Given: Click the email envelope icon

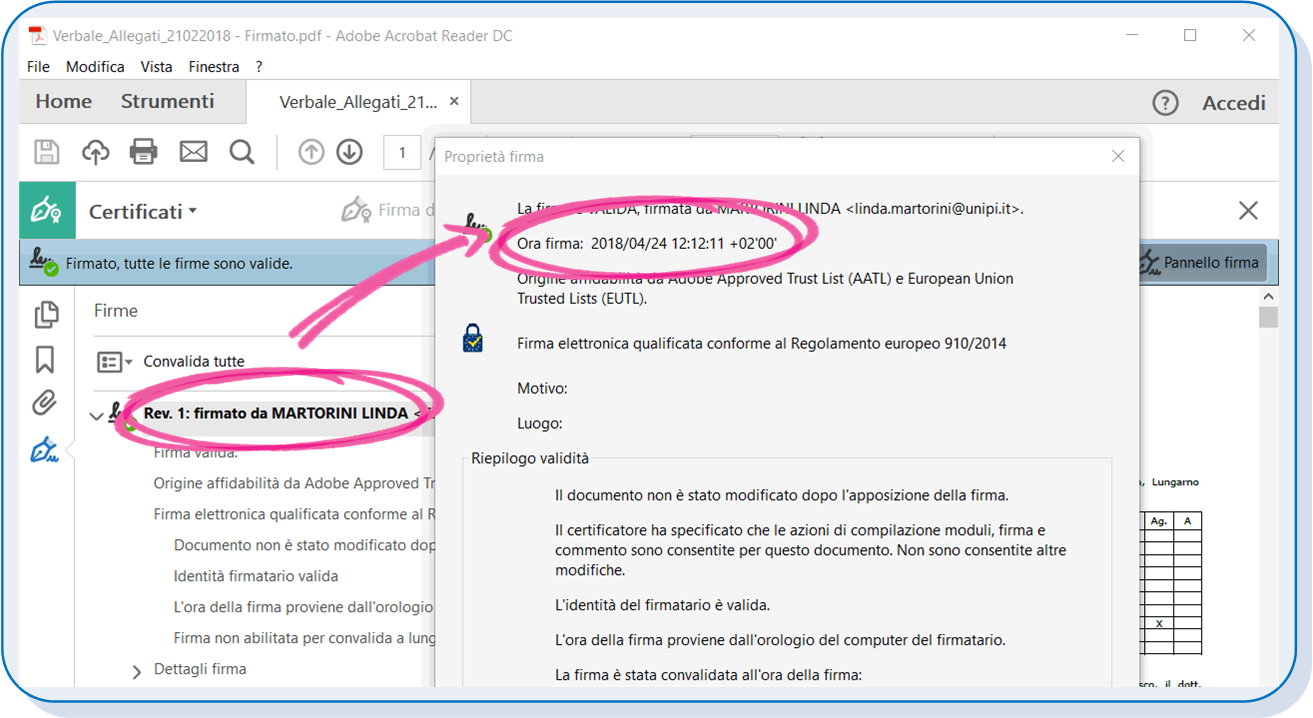Looking at the screenshot, I should pos(193,152).
